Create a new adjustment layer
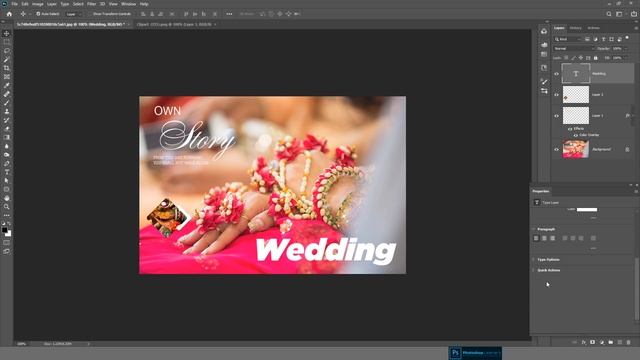 [602, 342]
